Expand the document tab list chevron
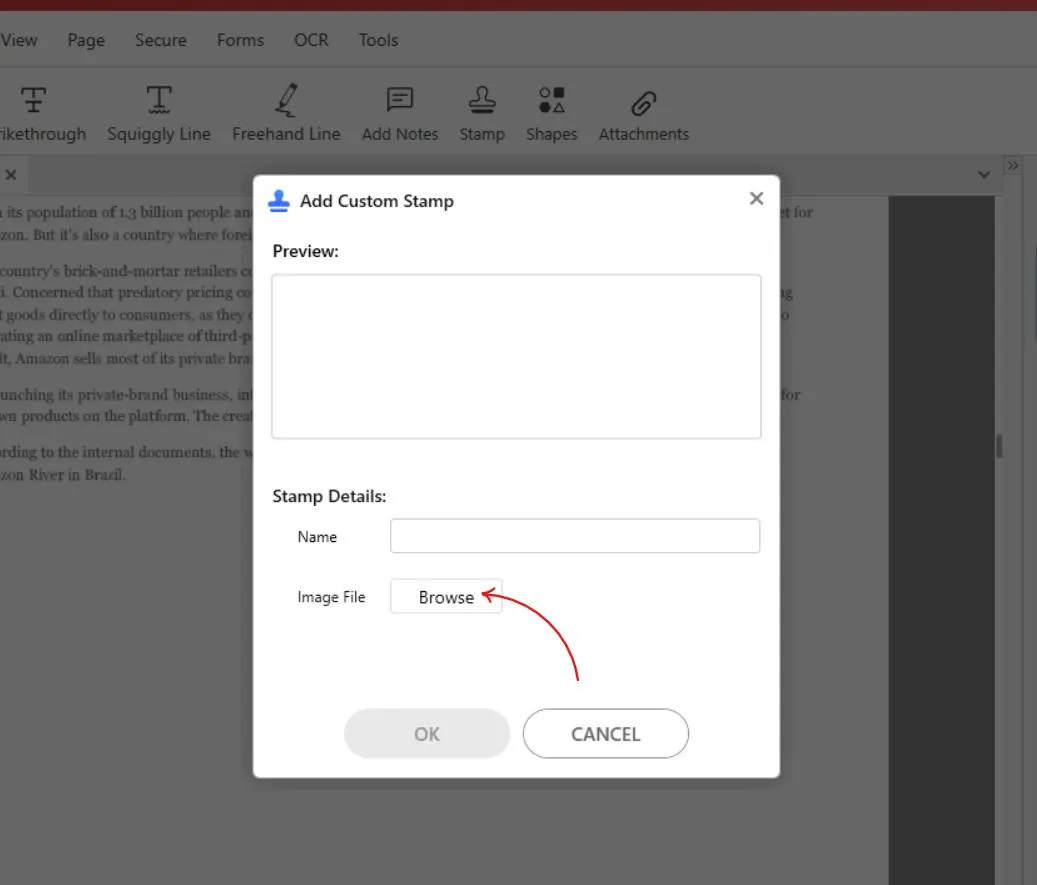This screenshot has height=885, width=1037. [983, 175]
